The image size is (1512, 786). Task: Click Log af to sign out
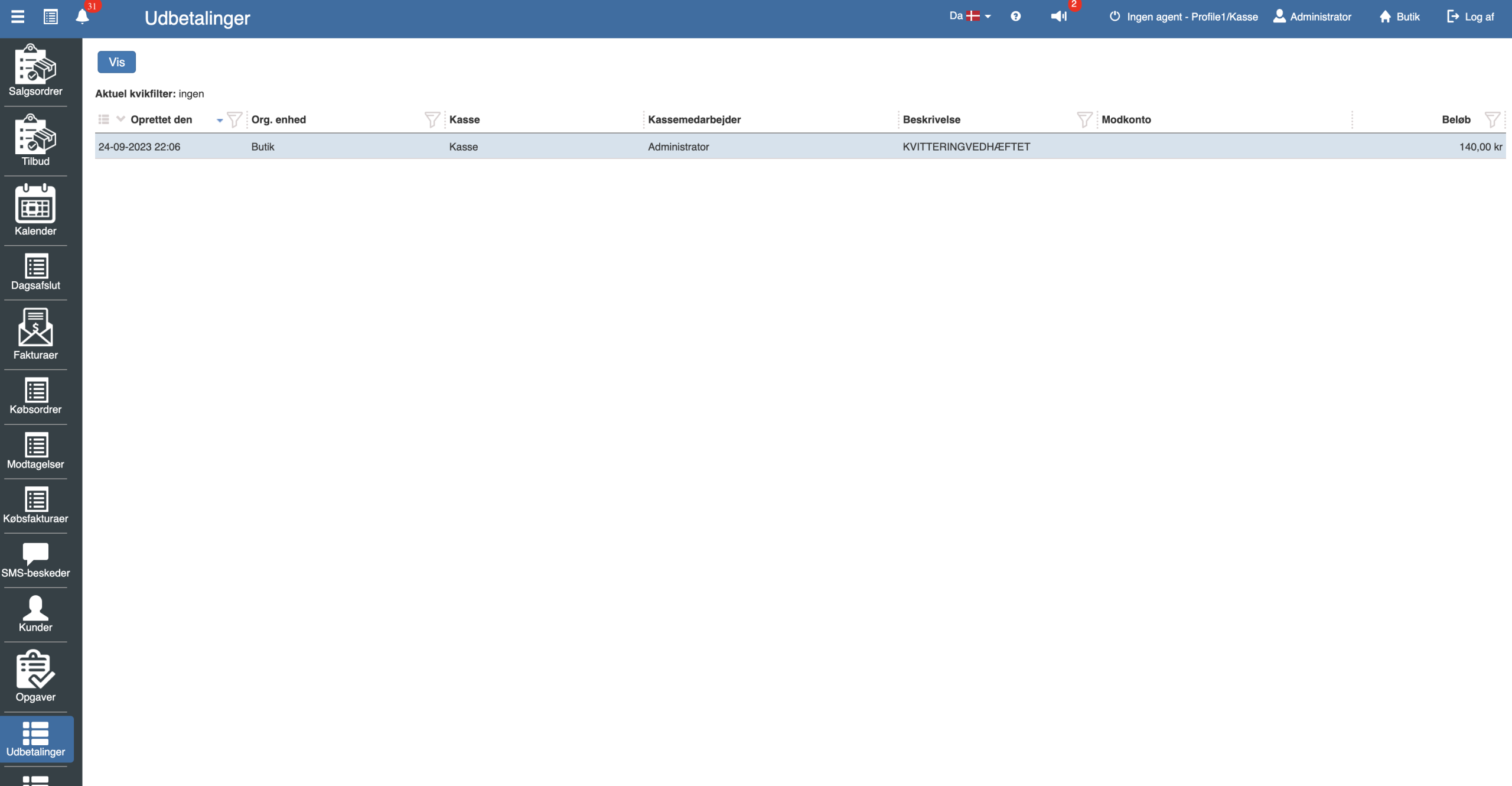click(x=1471, y=17)
